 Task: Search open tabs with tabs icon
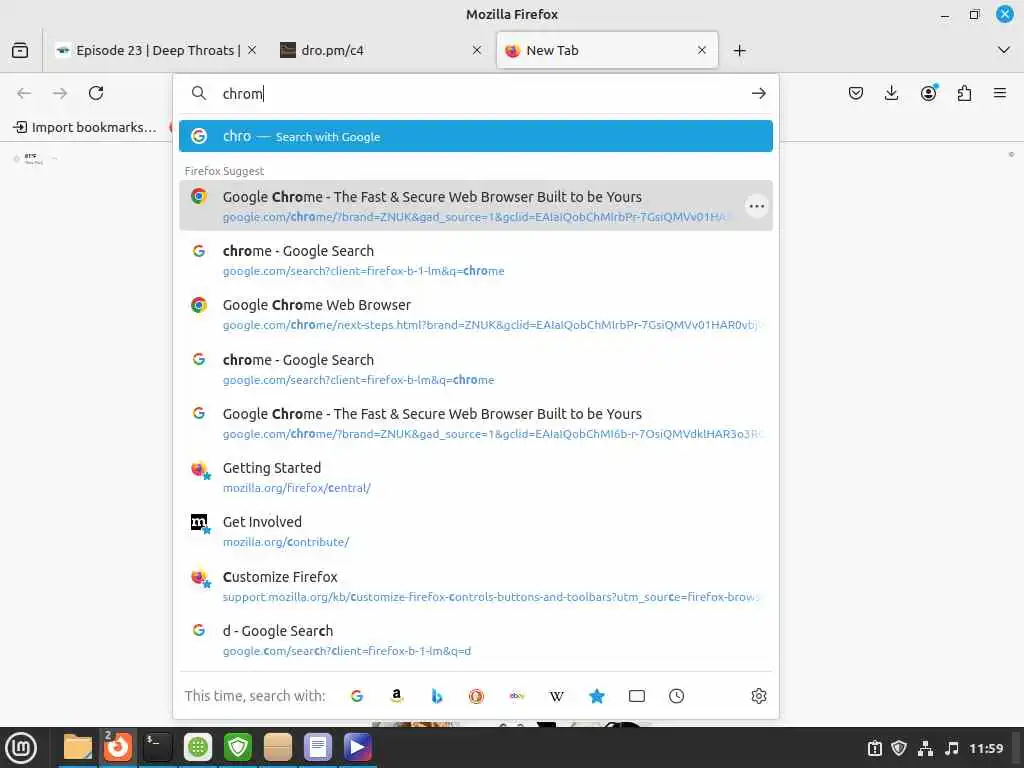click(637, 696)
